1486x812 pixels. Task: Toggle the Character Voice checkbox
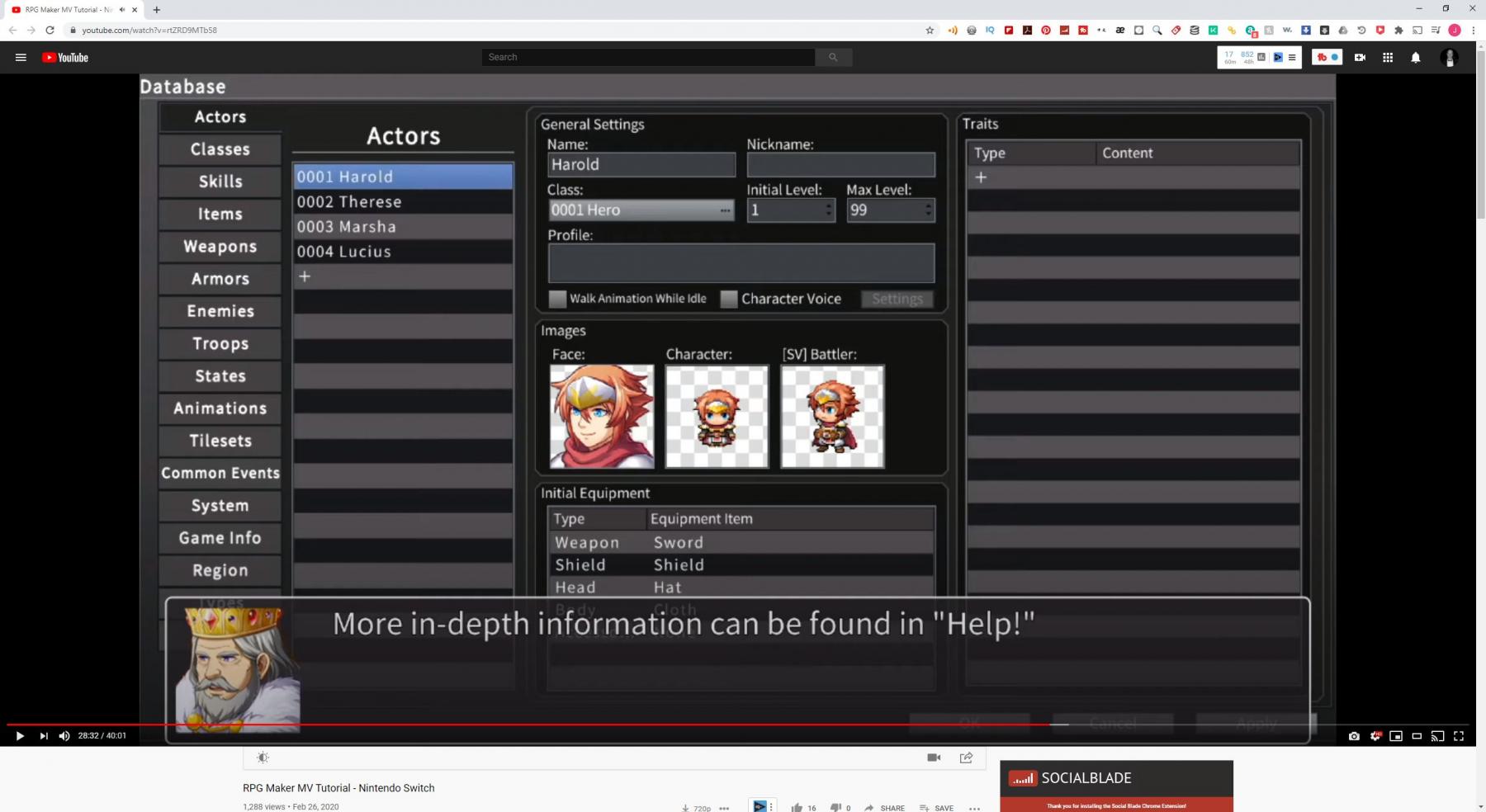[x=729, y=299]
